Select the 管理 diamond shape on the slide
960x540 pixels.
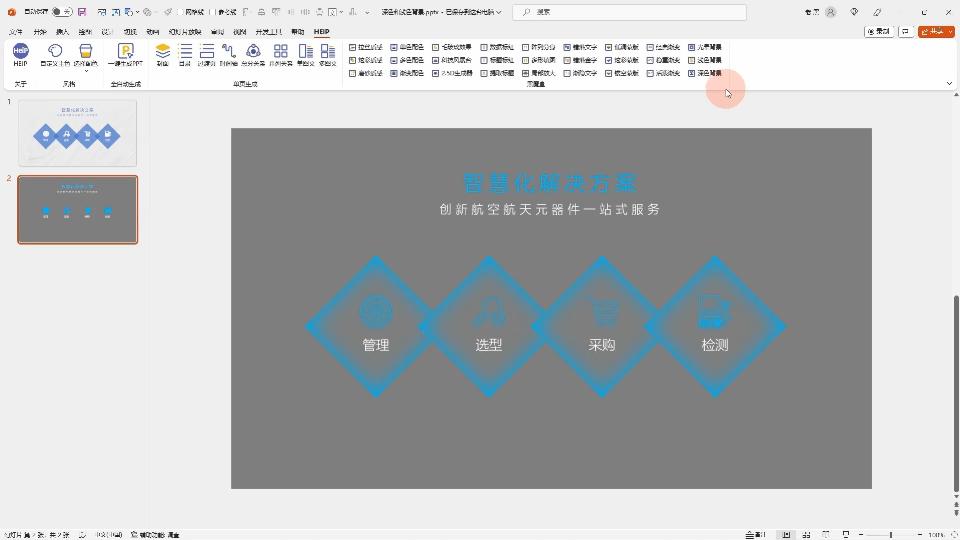[376, 326]
